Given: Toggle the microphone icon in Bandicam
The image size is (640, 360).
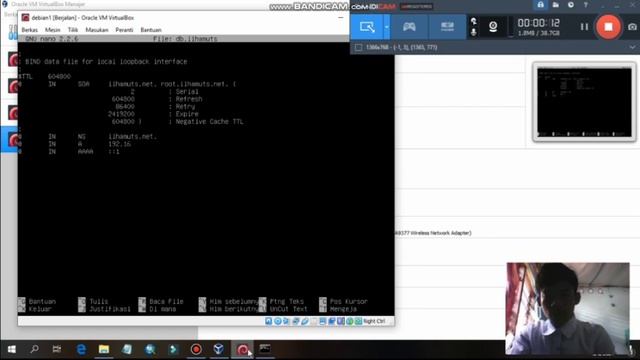Looking at the screenshot, I should (473, 32).
